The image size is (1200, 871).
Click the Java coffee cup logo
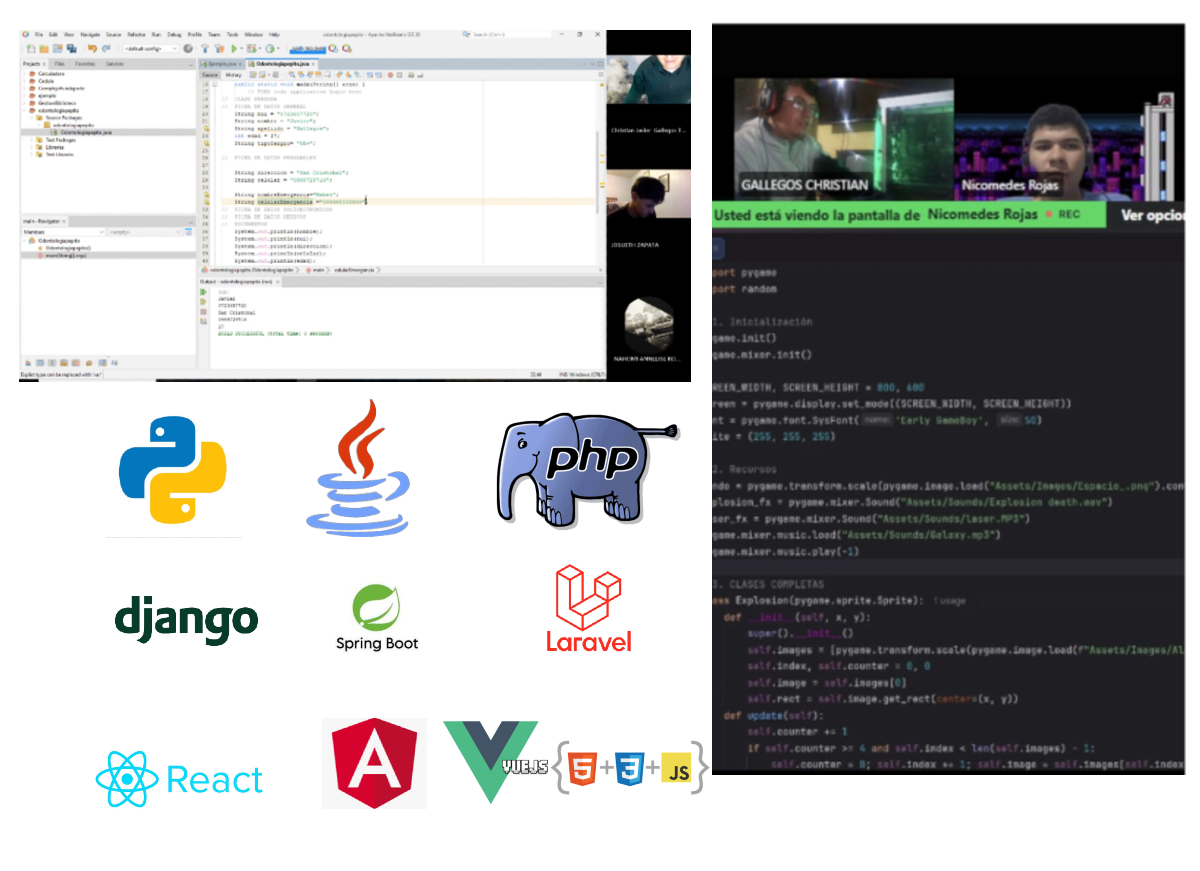pyautogui.click(x=359, y=466)
